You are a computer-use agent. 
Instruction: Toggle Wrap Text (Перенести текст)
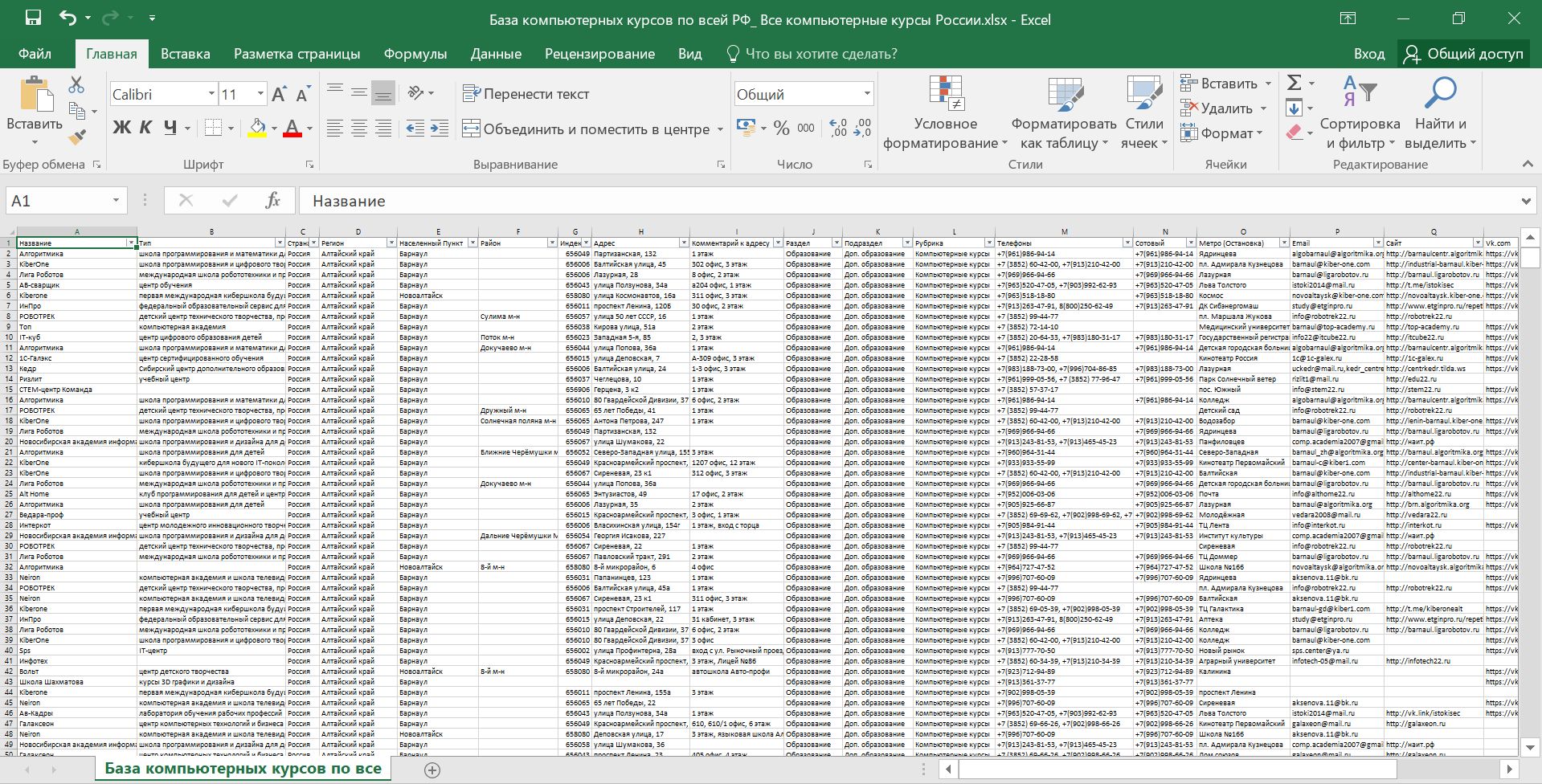pos(526,94)
